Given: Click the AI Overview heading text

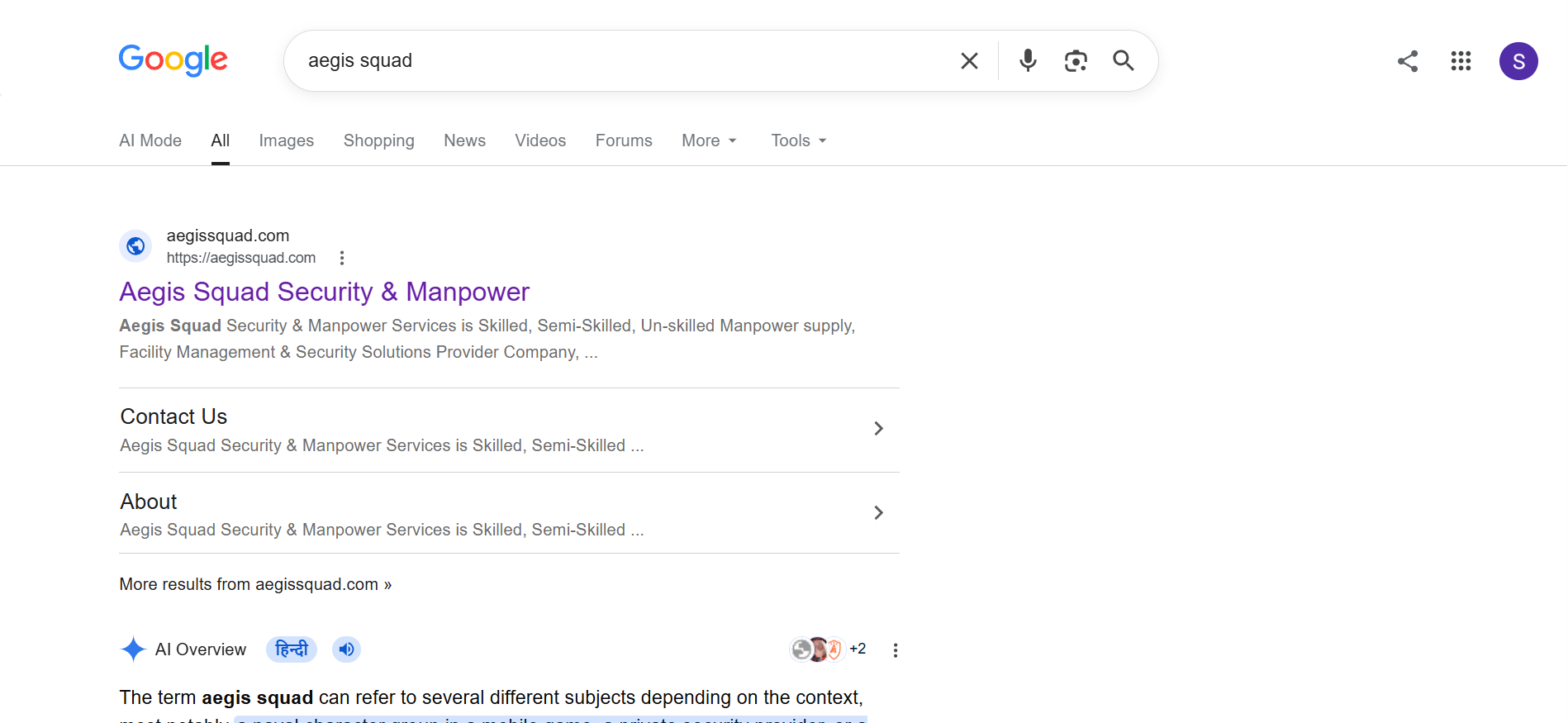Looking at the screenshot, I should [201, 649].
